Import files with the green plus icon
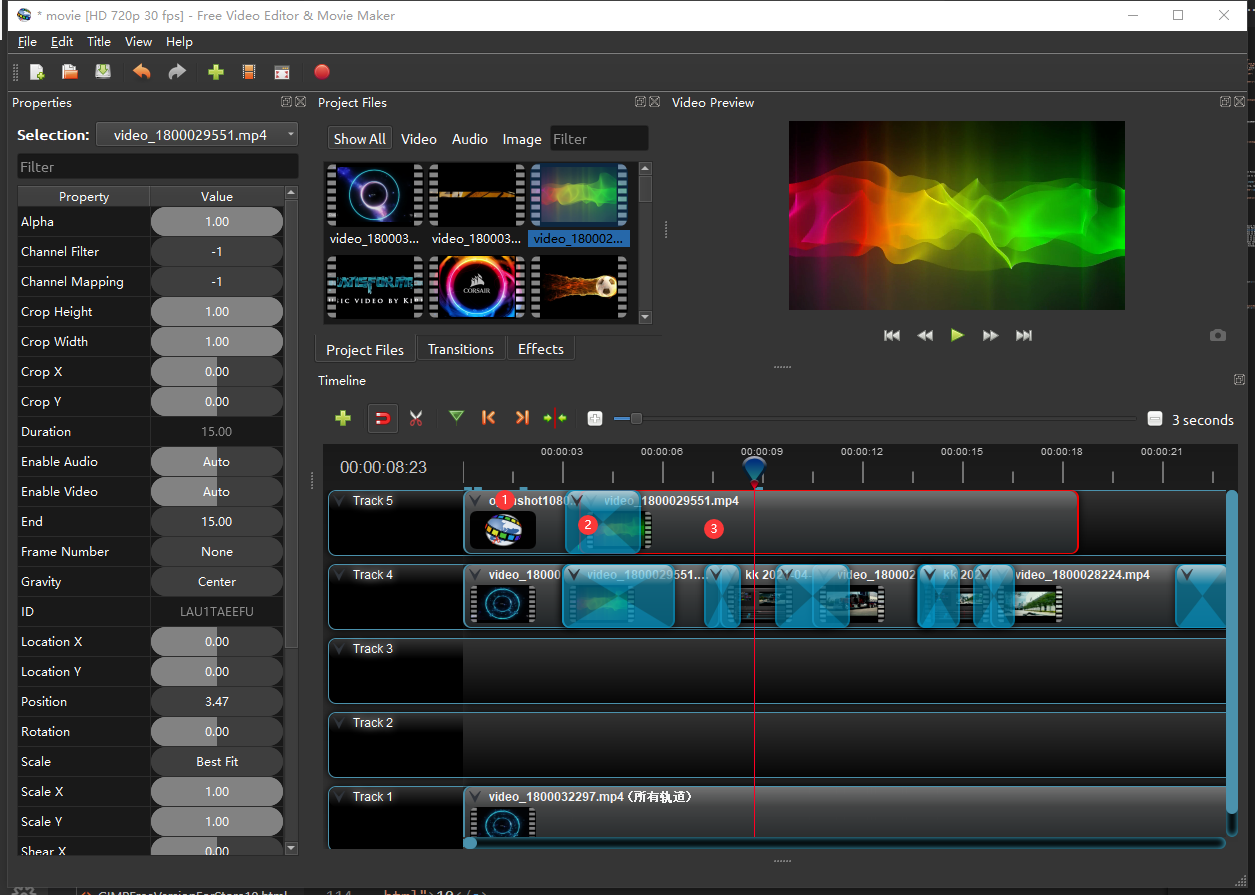Image resolution: width=1255 pixels, height=895 pixels. click(216, 72)
